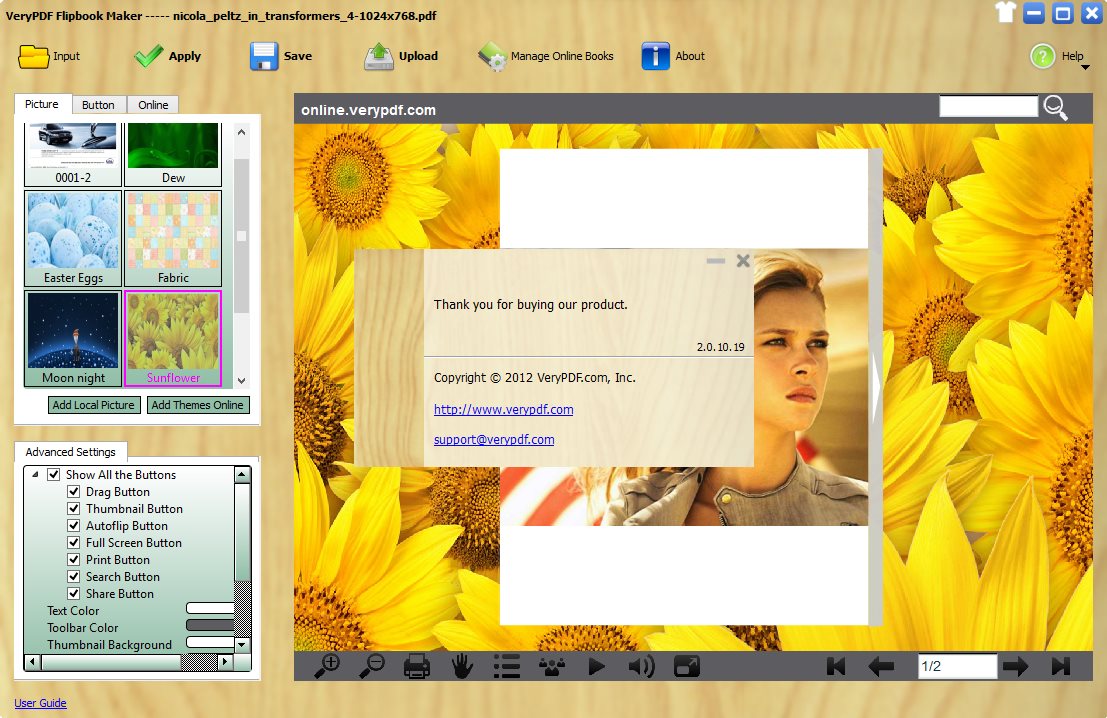Toggle Show All the Buttons checkbox
Image resolution: width=1107 pixels, height=718 pixels.
[54, 474]
